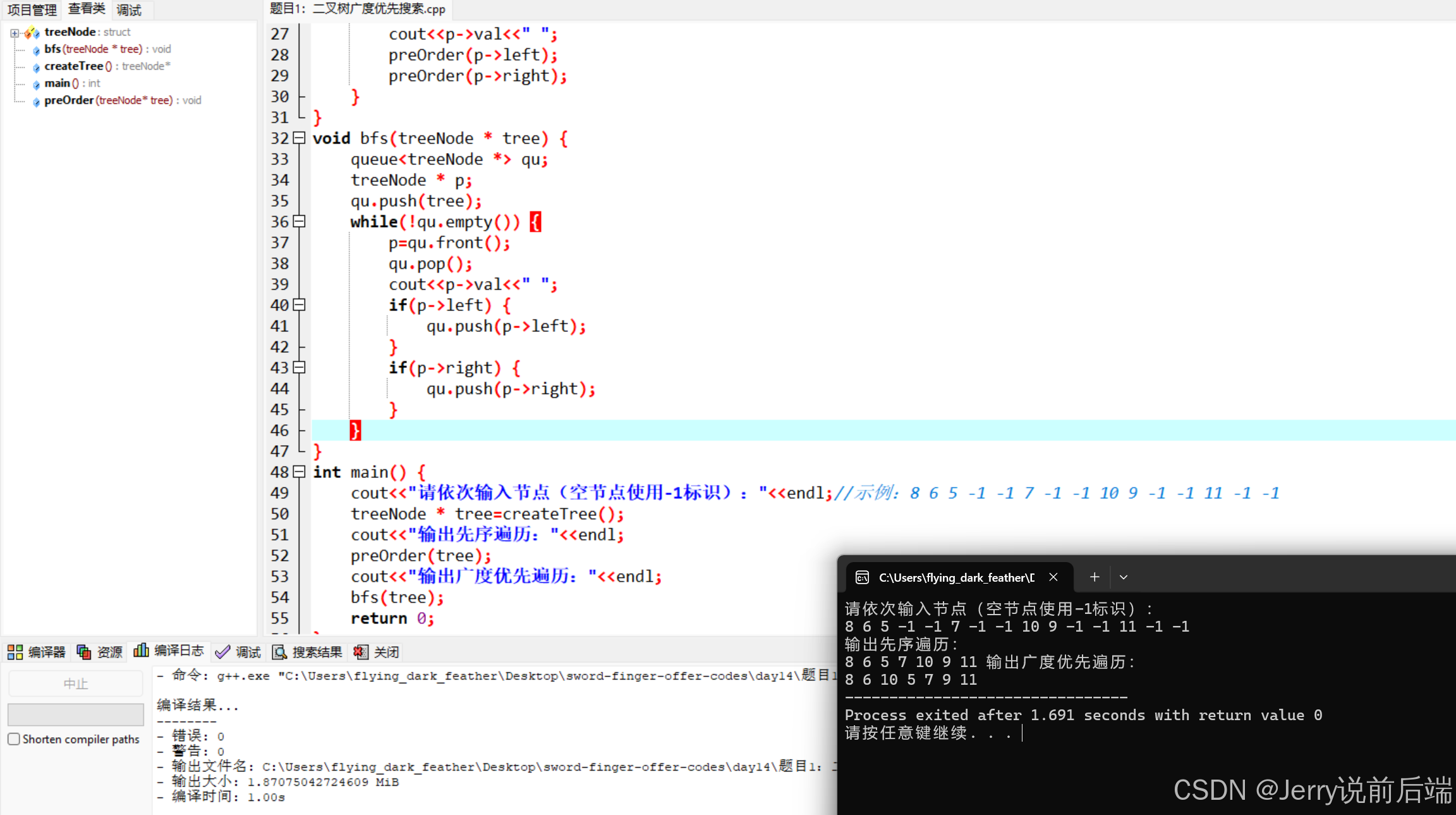This screenshot has width=1456, height=815.
Task: Open the 搜索结果 search results icon
Action: click(279, 652)
